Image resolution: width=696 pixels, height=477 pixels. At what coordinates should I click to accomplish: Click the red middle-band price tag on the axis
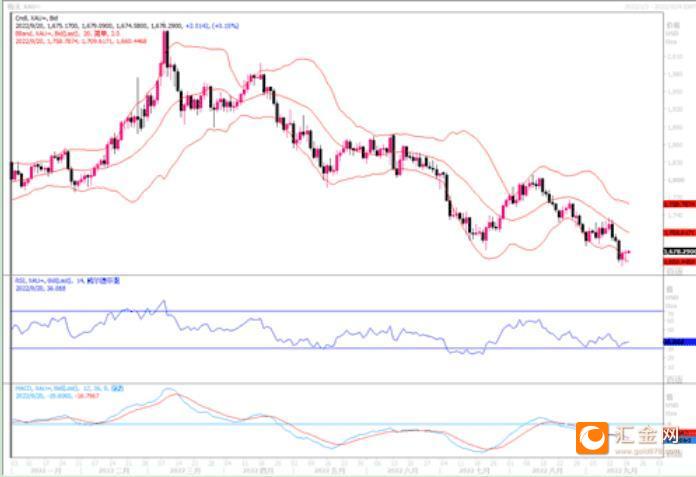click(679, 233)
